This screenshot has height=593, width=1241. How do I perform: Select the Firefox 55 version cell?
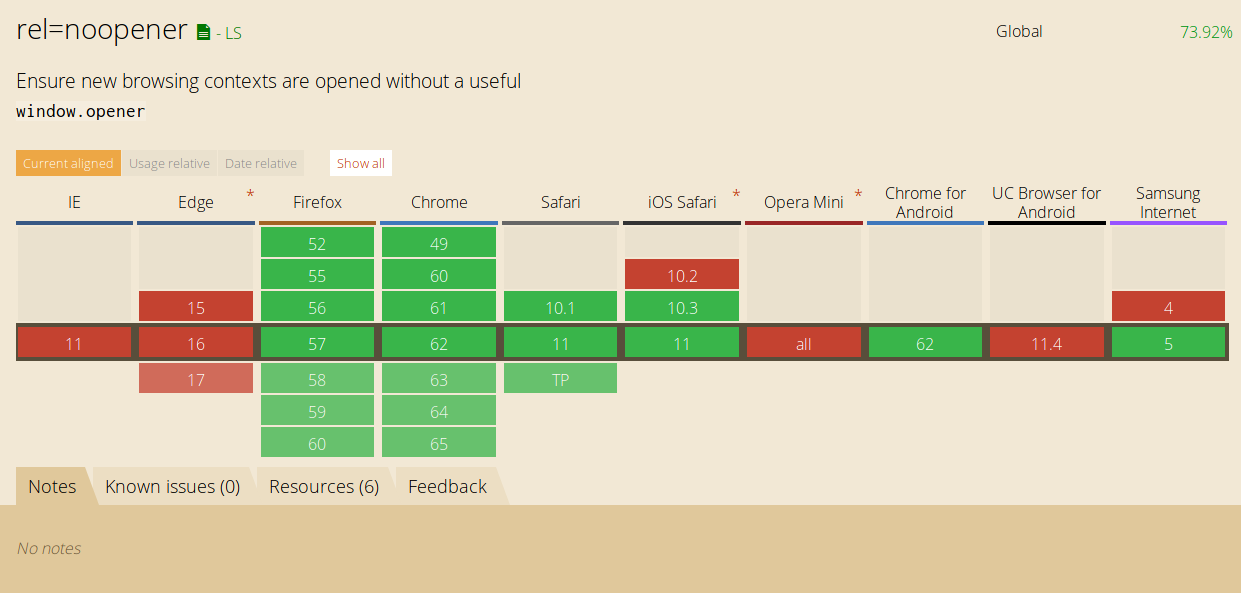coord(317,275)
